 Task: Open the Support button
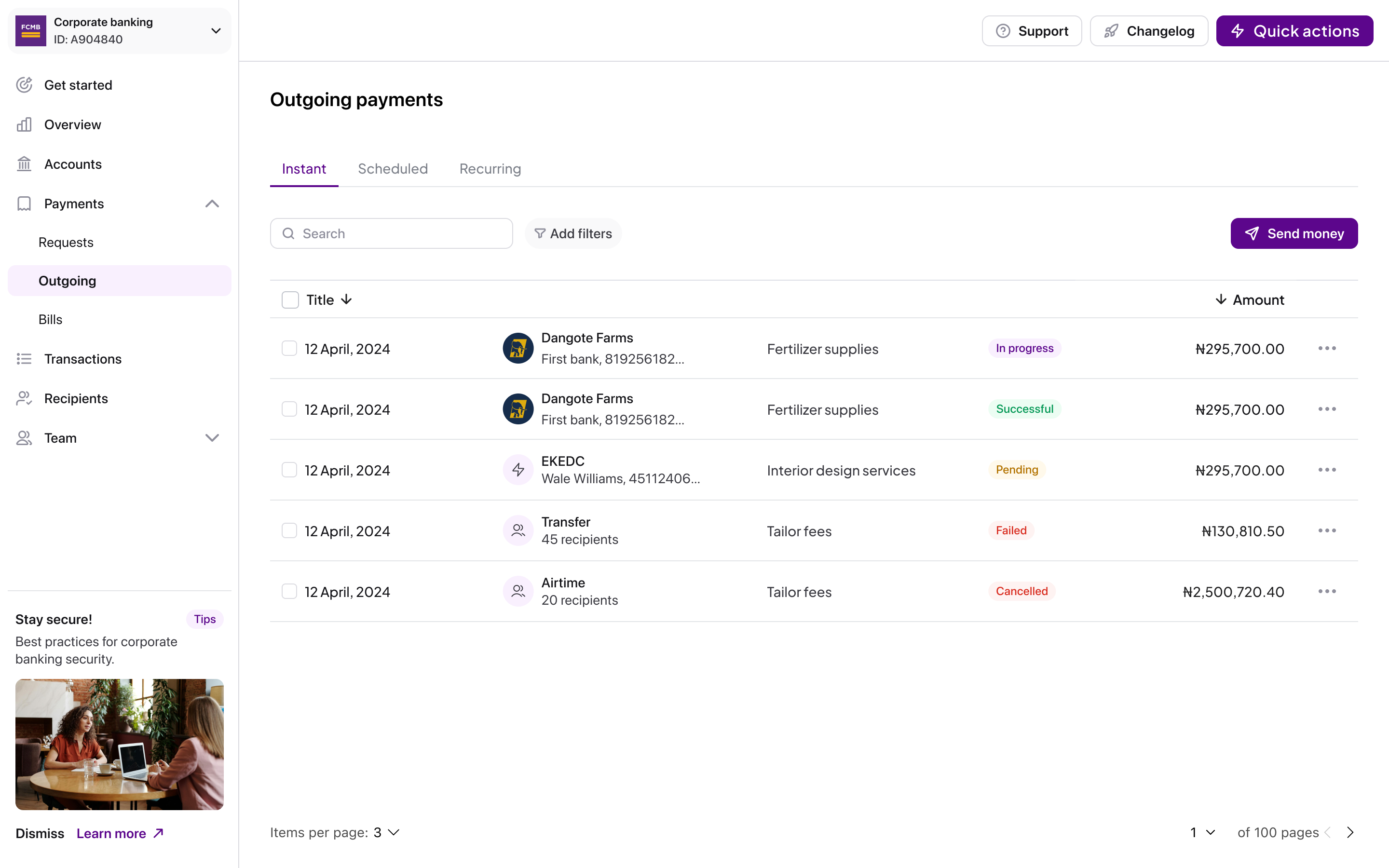(1032, 31)
